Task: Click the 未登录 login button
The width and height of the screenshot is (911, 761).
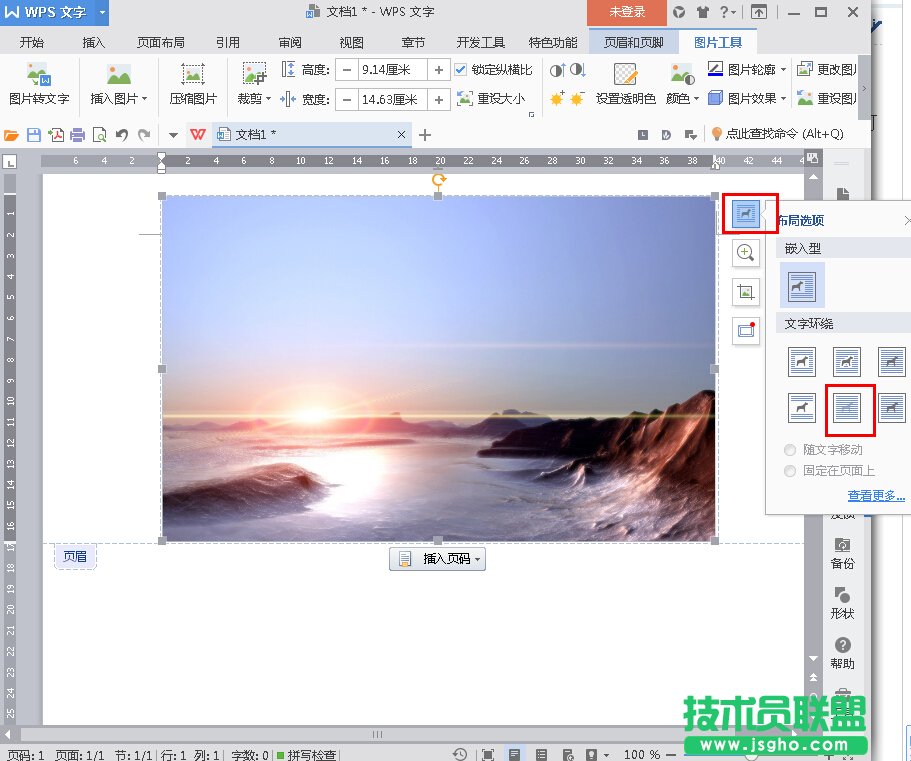Action: (x=627, y=12)
